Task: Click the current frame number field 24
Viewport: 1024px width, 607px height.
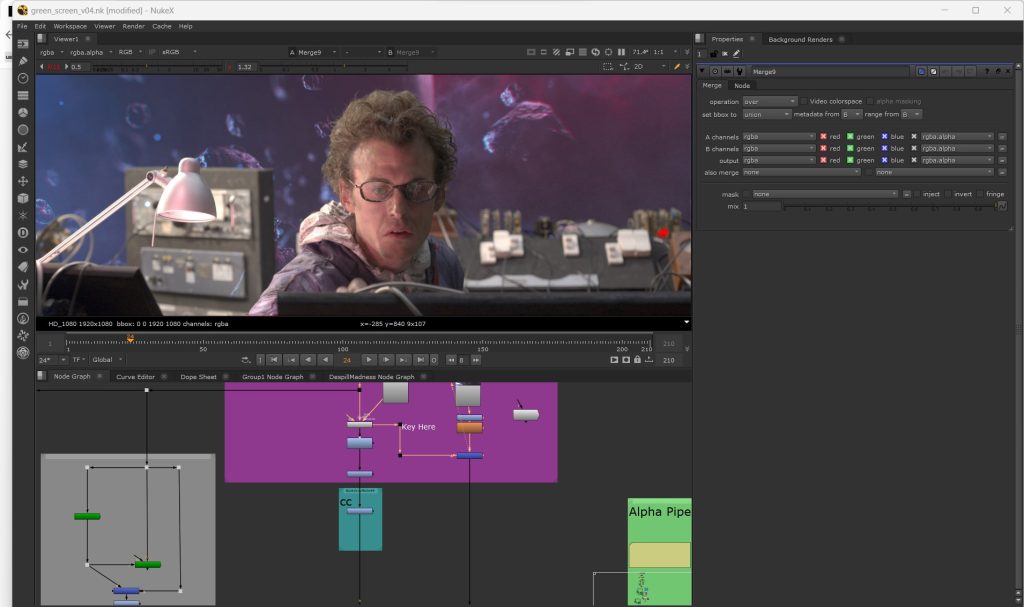Action: tap(347, 359)
